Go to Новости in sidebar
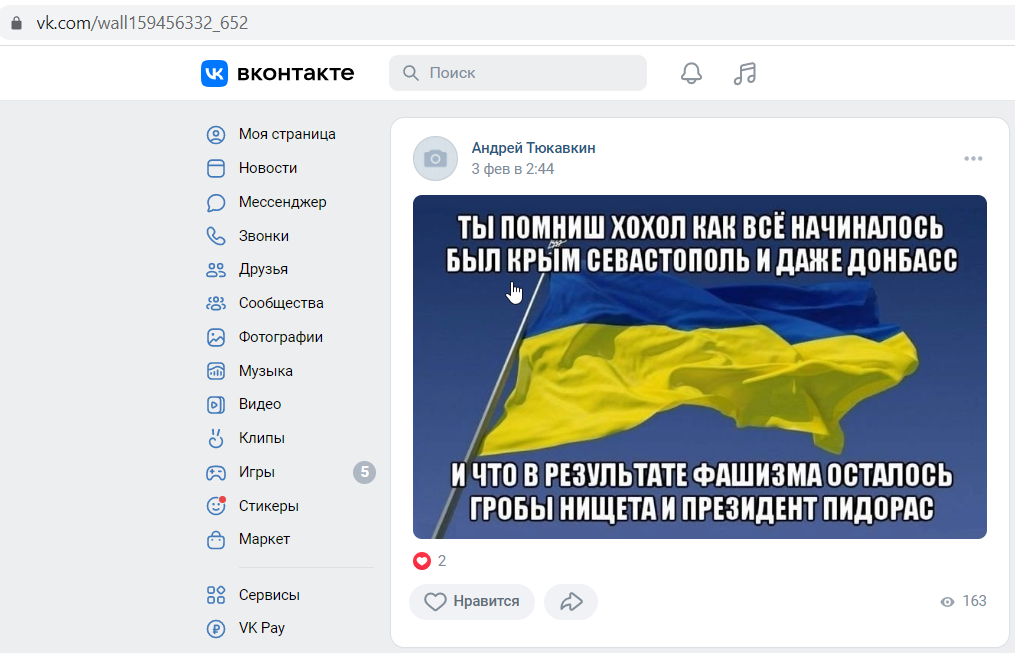 (287, 168)
